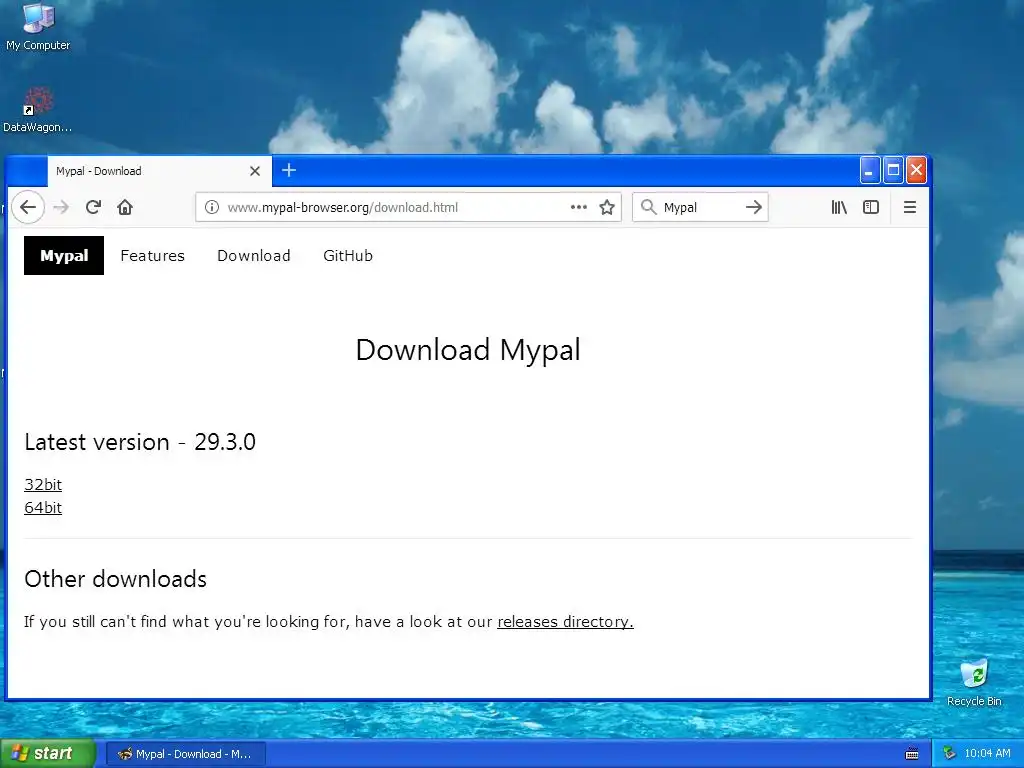Open the Windows start menu

click(47, 754)
